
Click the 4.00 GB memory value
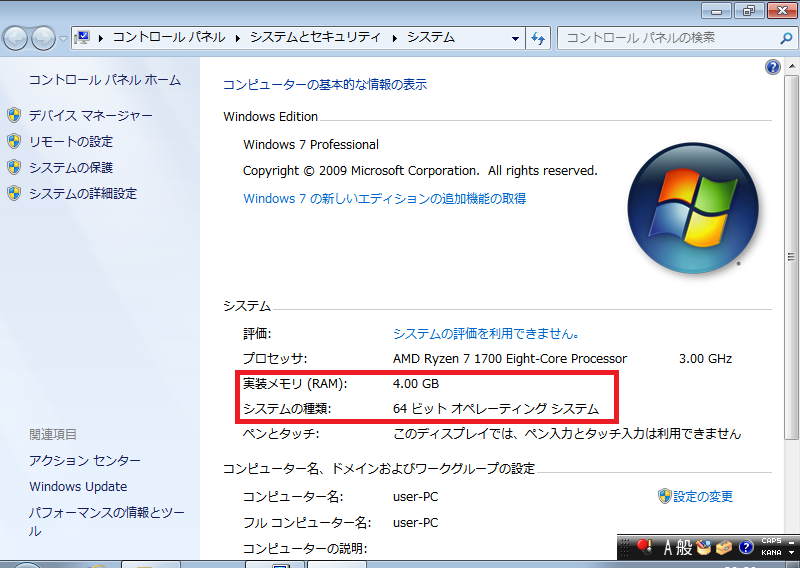click(416, 384)
